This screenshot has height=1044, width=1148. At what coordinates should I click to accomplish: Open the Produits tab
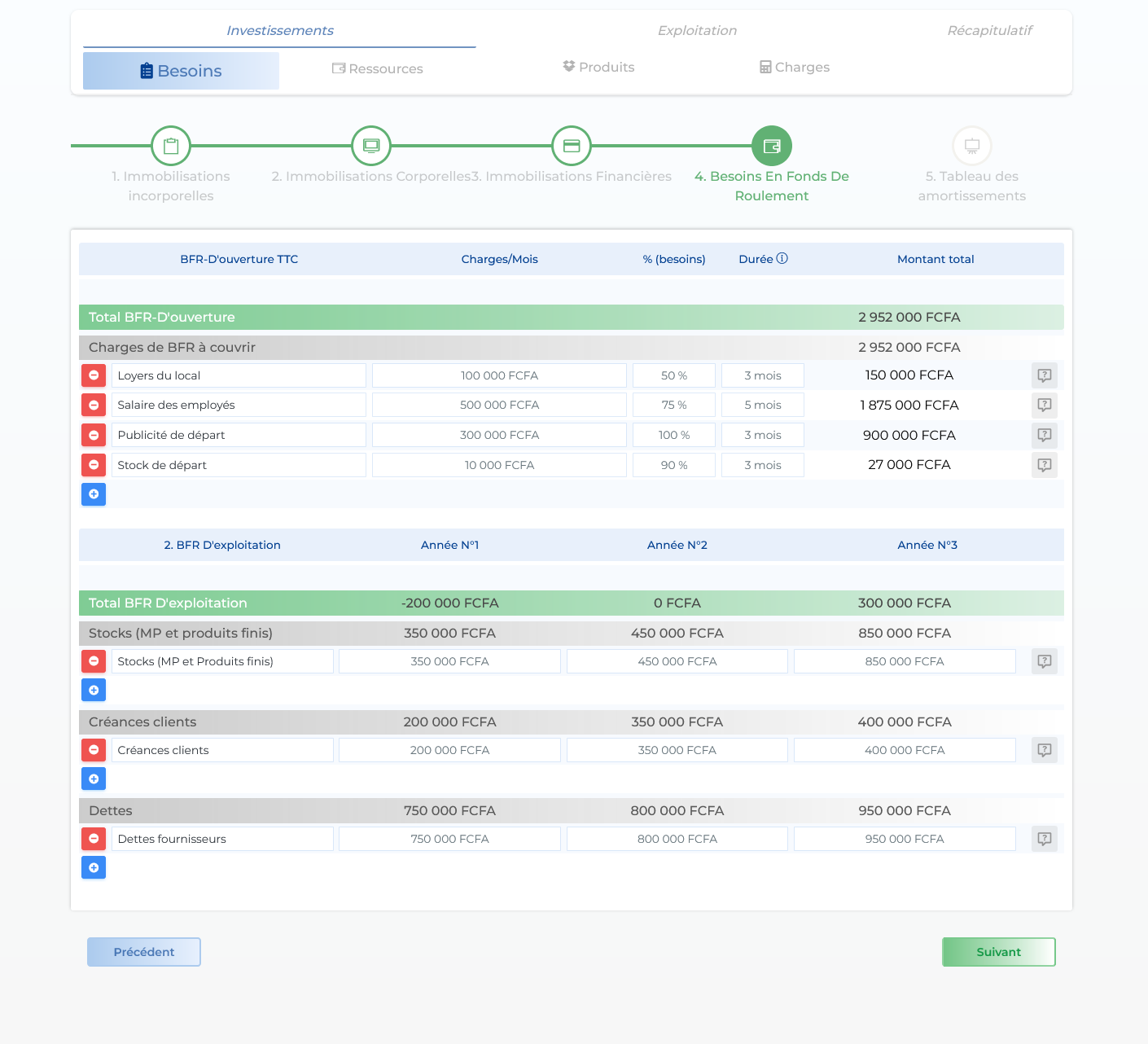click(598, 68)
